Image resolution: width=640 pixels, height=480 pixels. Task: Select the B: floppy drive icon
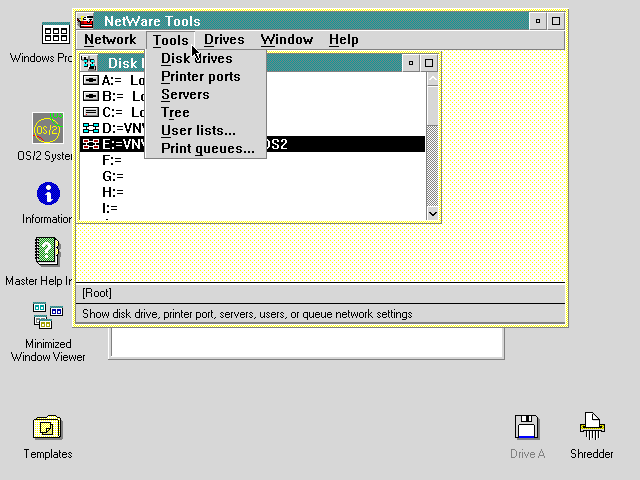pyautogui.click(x=91, y=96)
